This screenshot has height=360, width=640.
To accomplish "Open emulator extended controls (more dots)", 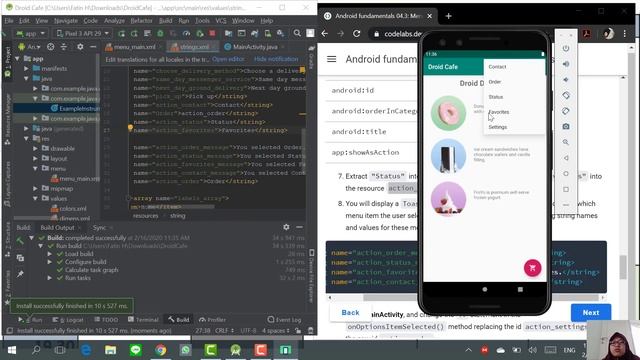I will click(x=566, y=204).
